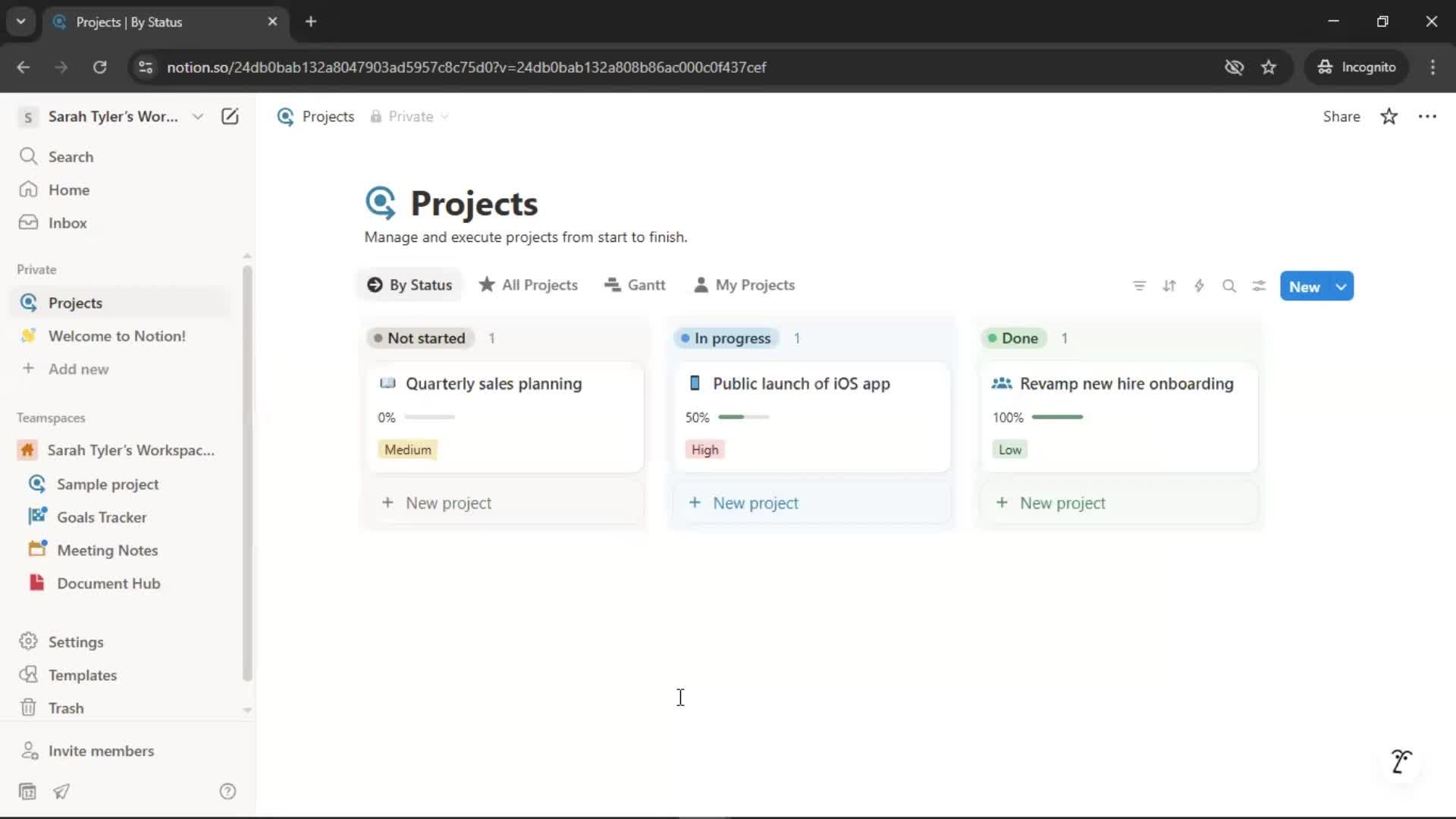Switch to the All Projects tab
Screen dimensions: 1456x819
click(529, 285)
